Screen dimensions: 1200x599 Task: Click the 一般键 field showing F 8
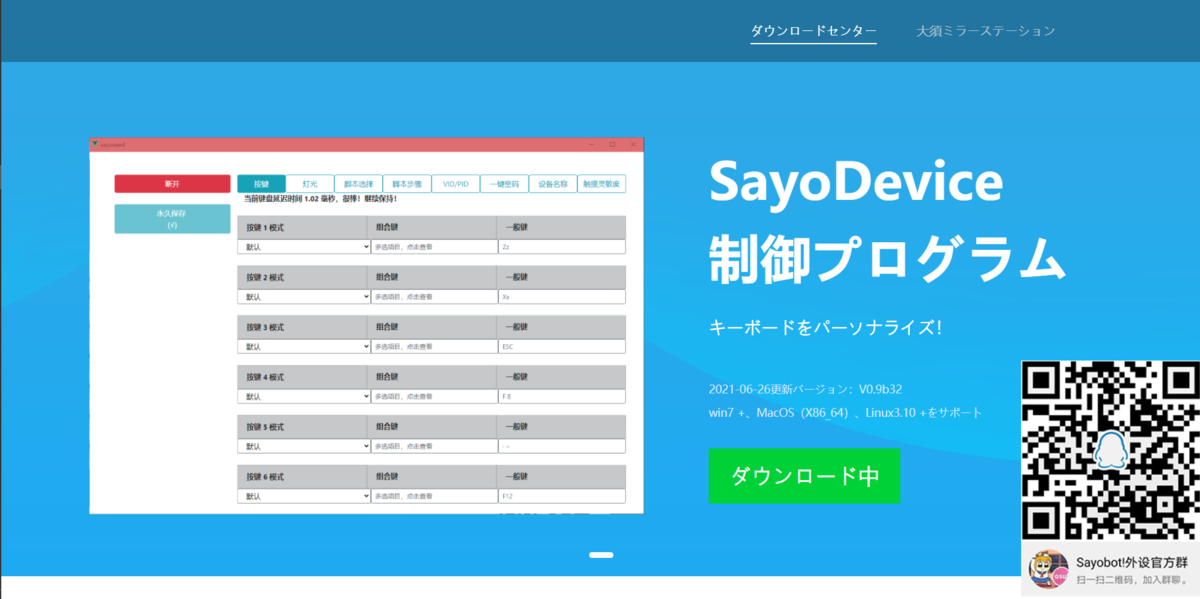pos(561,396)
